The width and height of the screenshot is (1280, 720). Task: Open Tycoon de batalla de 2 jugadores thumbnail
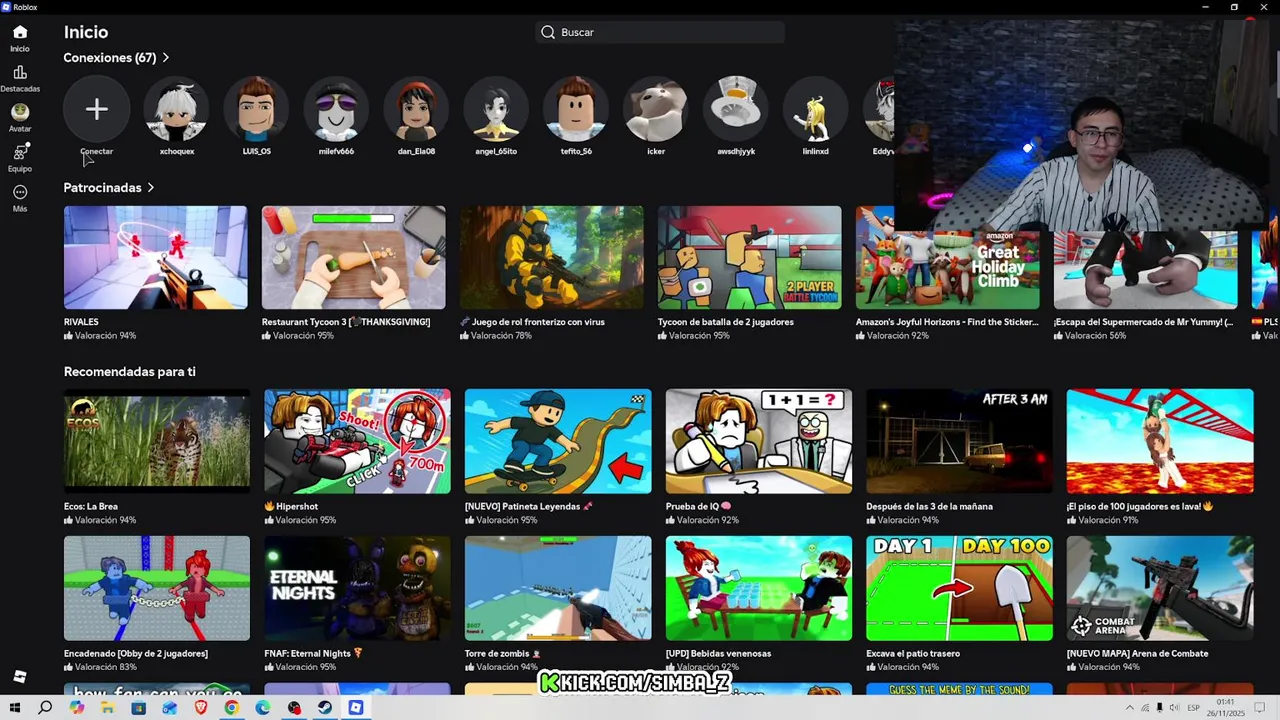pyautogui.click(x=749, y=257)
